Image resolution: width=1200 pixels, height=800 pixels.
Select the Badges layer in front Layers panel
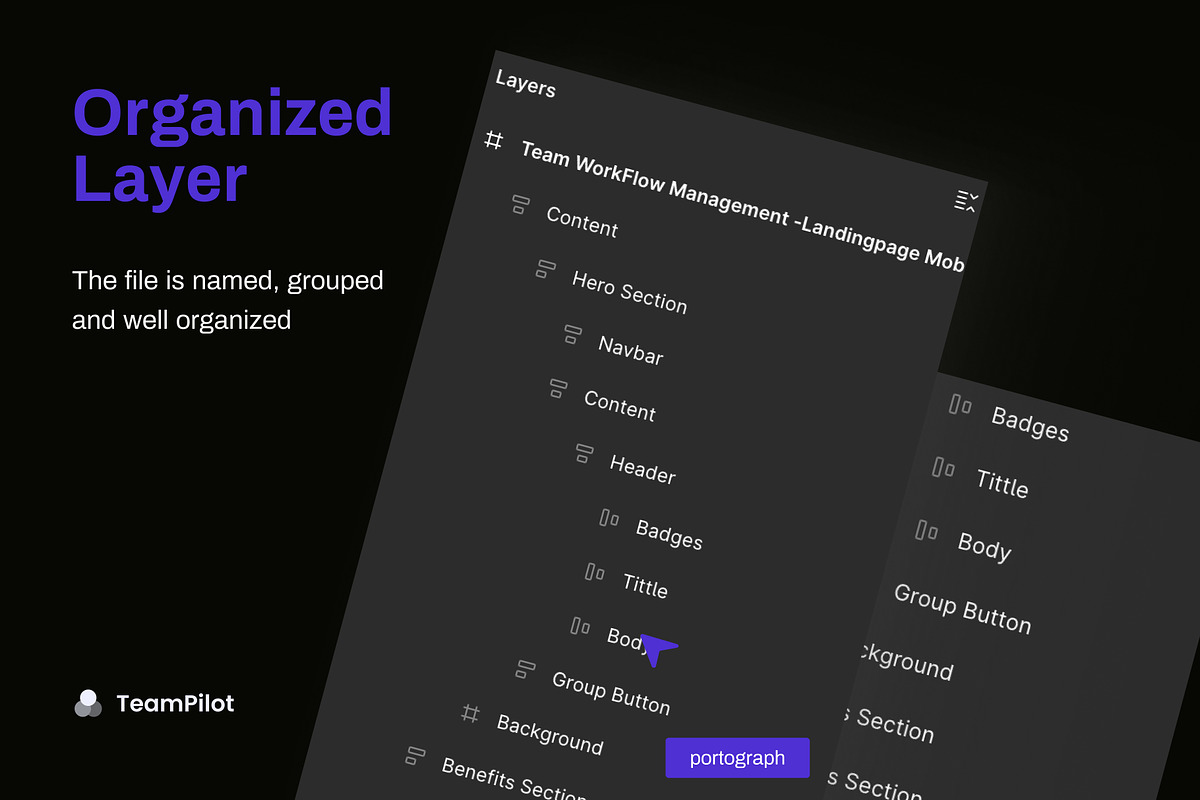pyautogui.click(x=669, y=533)
